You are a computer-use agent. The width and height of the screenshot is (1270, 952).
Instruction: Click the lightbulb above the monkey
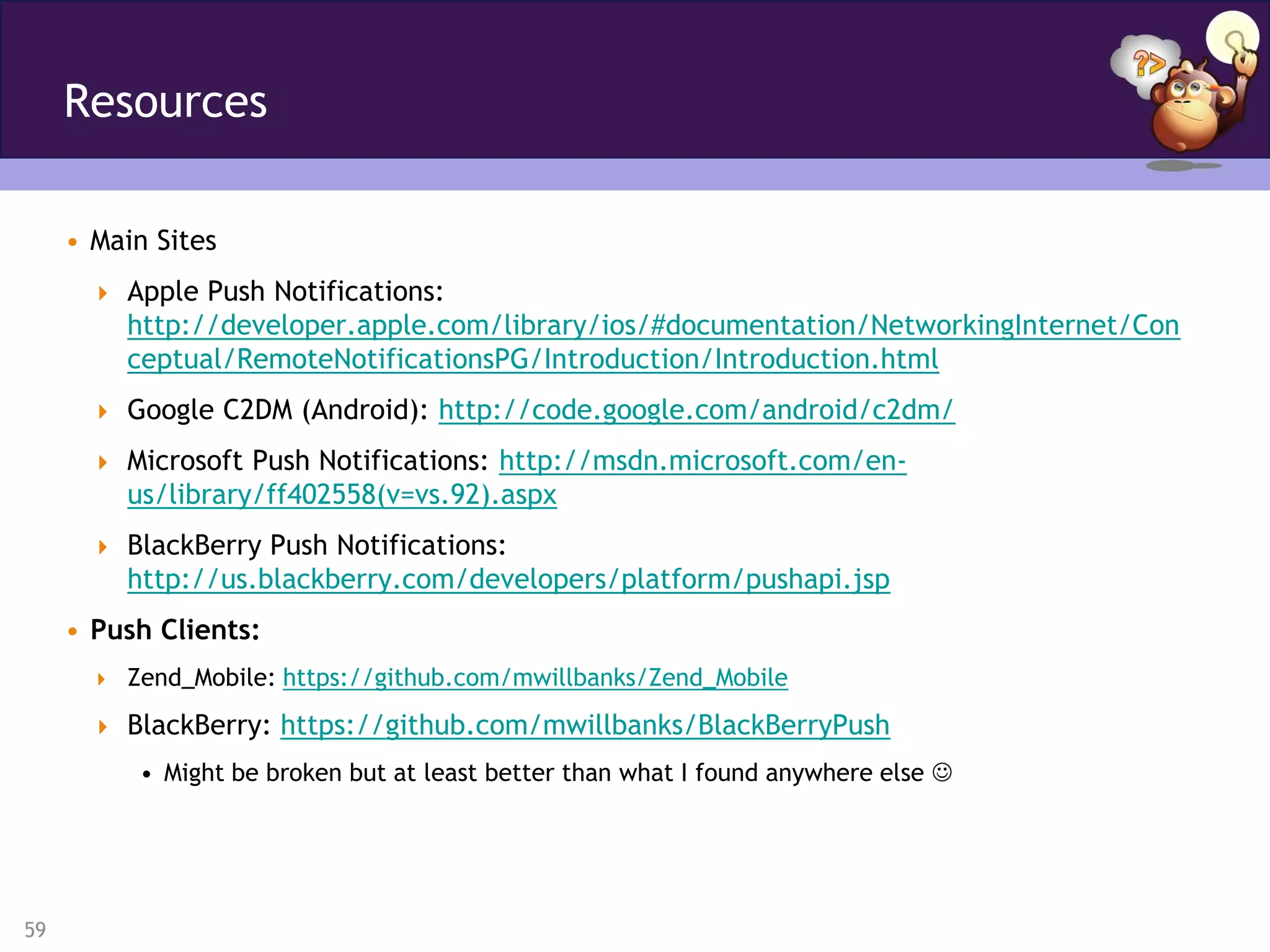pyautogui.click(x=1232, y=37)
